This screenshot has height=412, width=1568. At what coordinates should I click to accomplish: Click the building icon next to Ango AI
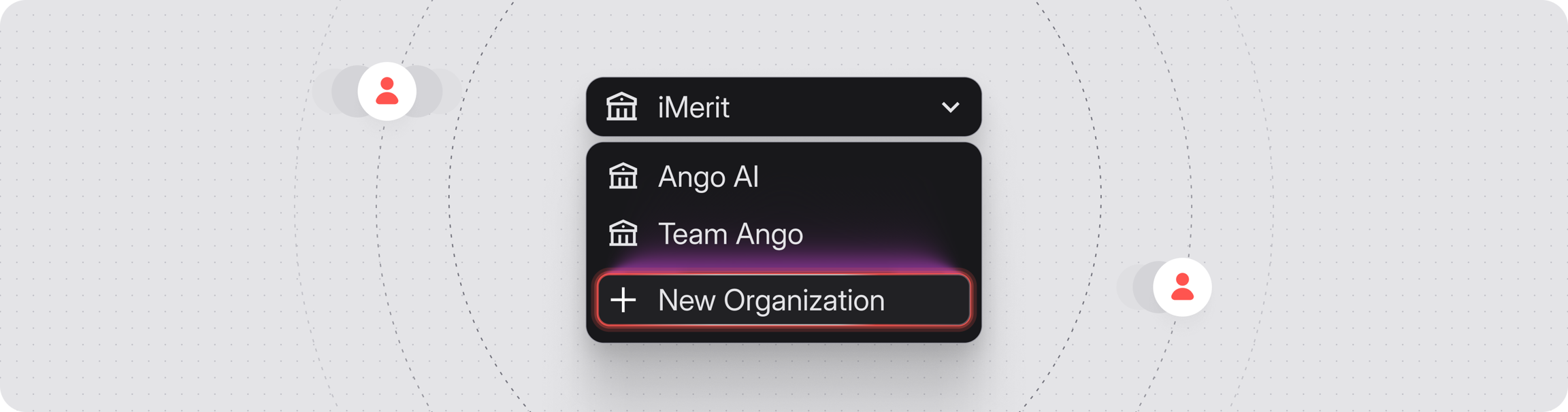coord(623,176)
